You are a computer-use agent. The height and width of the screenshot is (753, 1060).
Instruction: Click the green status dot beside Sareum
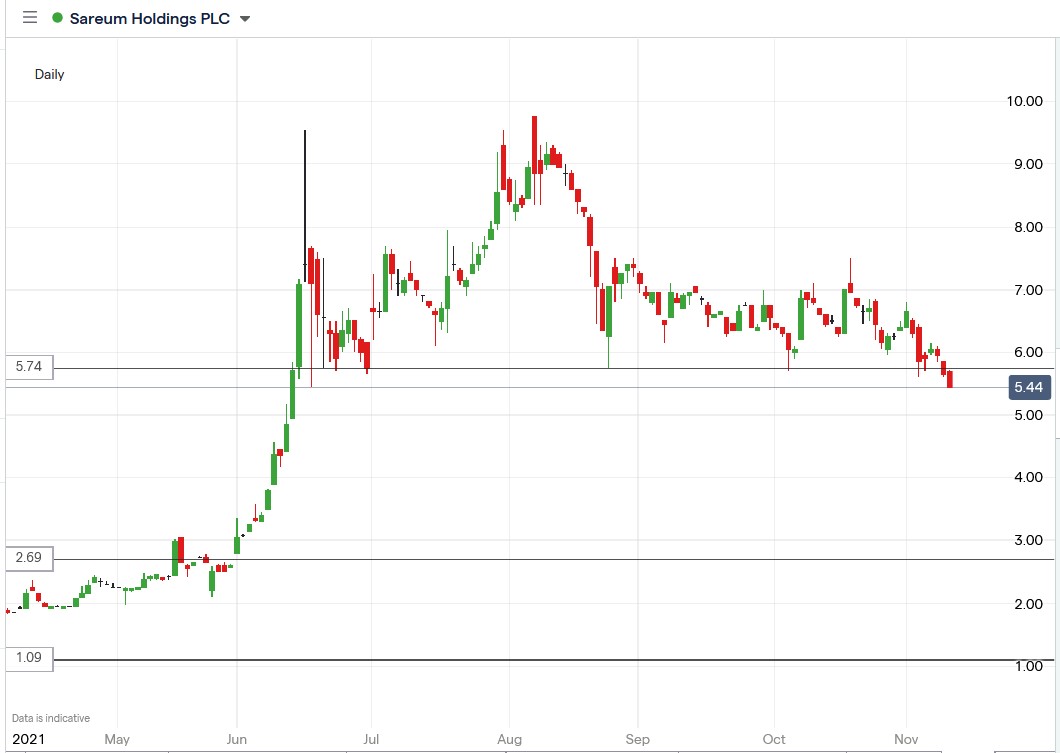[x=57, y=18]
